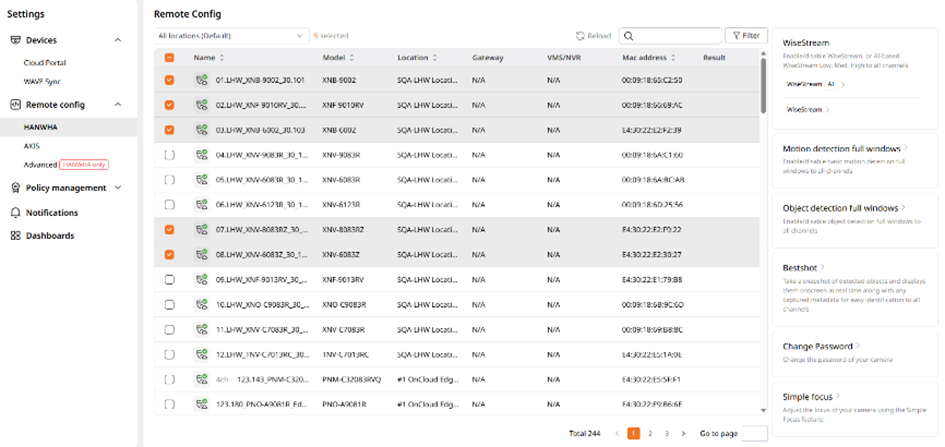Expand the Policy management section
945x447 pixels.
coord(118,188)
